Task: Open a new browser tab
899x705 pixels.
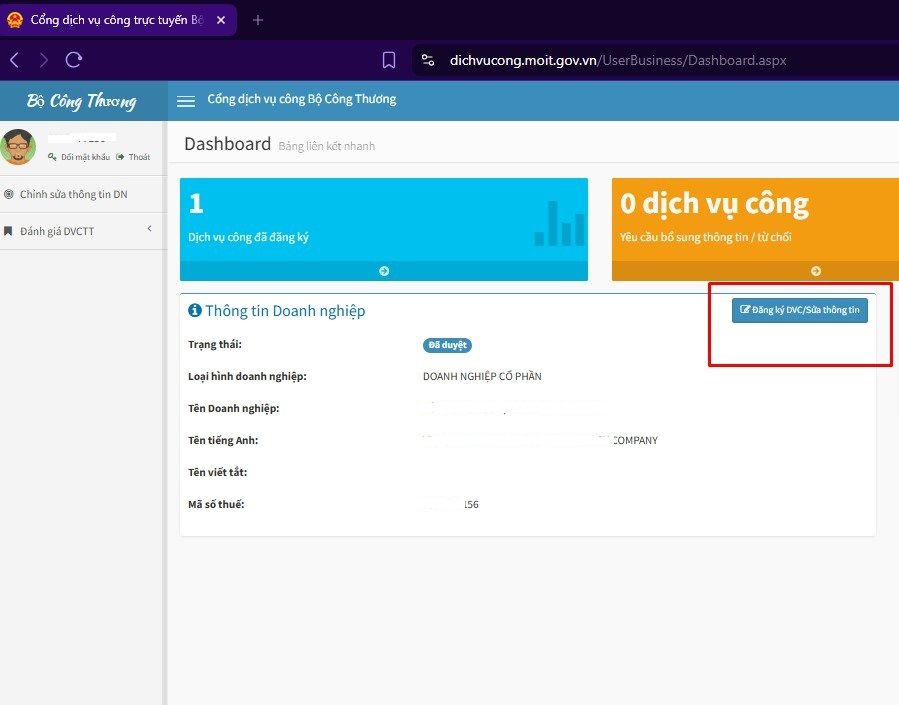Action: 258,20
